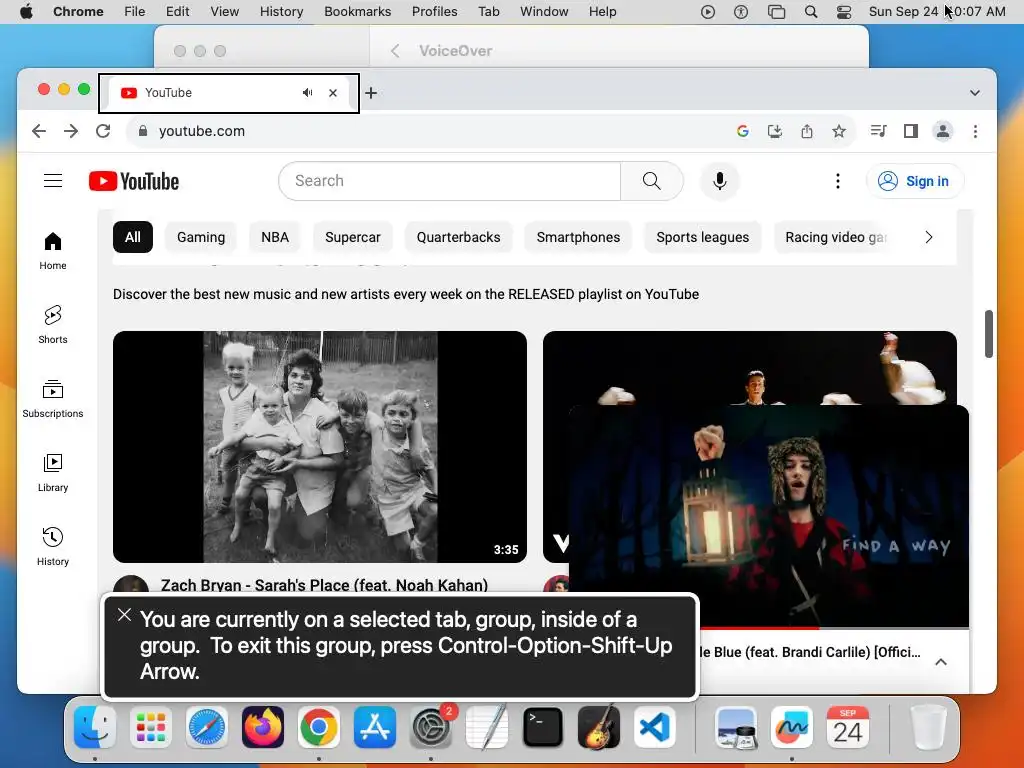Open the YouTube hamburger guide menu
This screenshot has width=1024, height=768.
point(53,181)
